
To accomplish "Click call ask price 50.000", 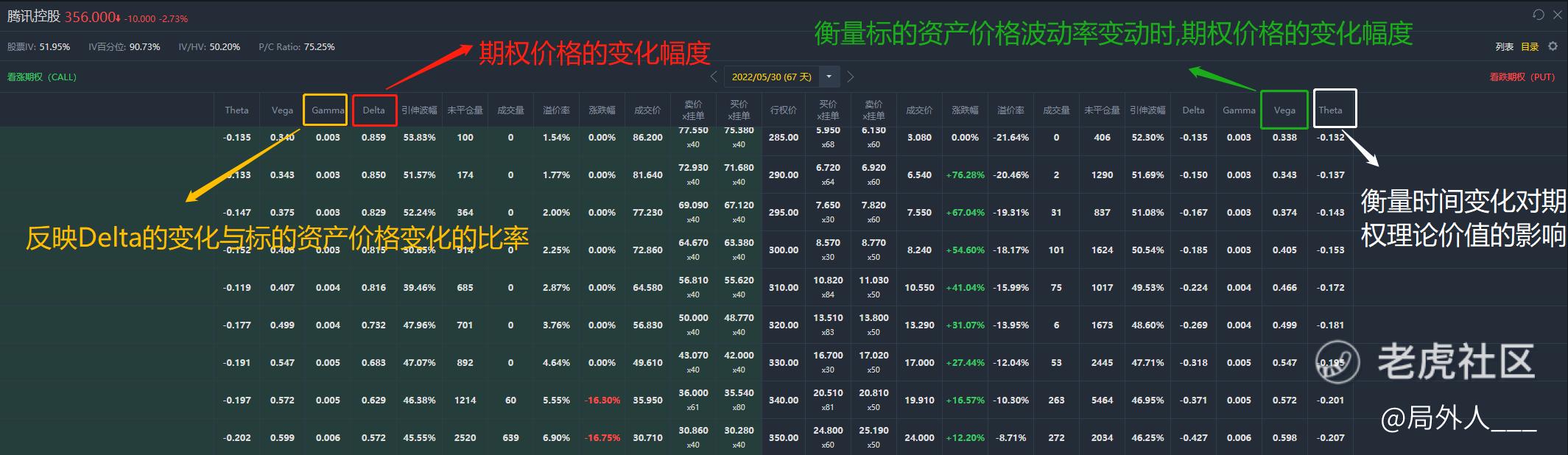I will point(693,318).
